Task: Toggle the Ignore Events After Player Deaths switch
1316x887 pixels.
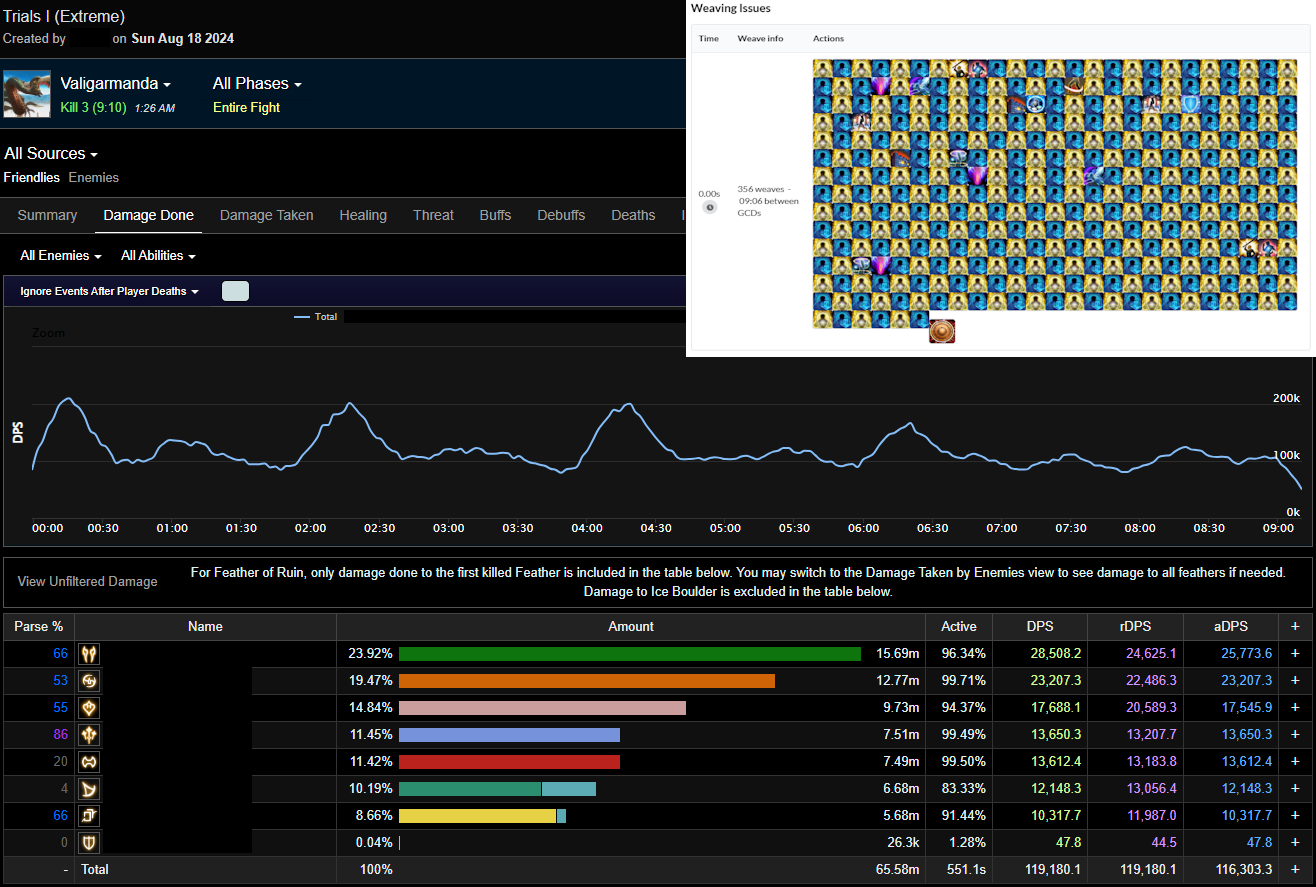Action: [235, 291]
